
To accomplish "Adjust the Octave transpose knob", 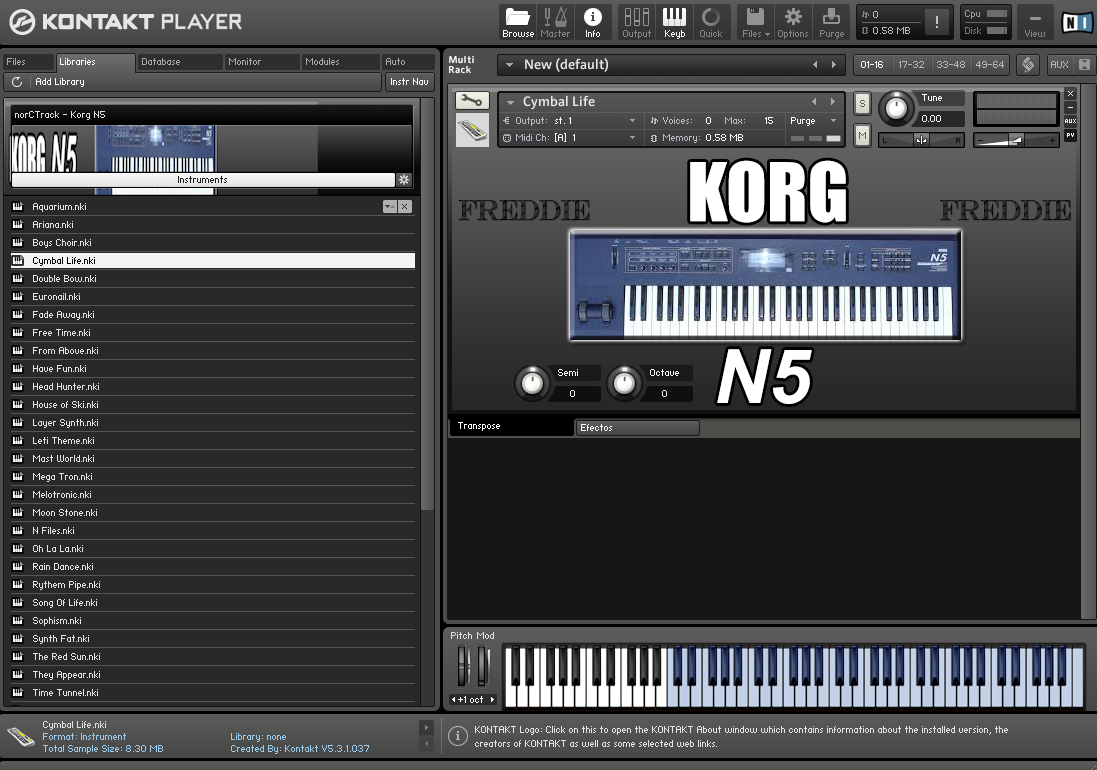I will point(624,383).
